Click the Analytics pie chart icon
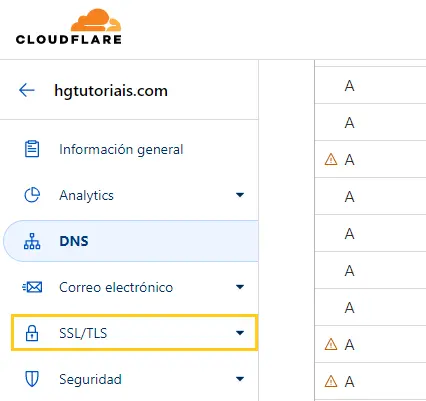The height and width of the screenshot is (401, 426). pos(32,195)
